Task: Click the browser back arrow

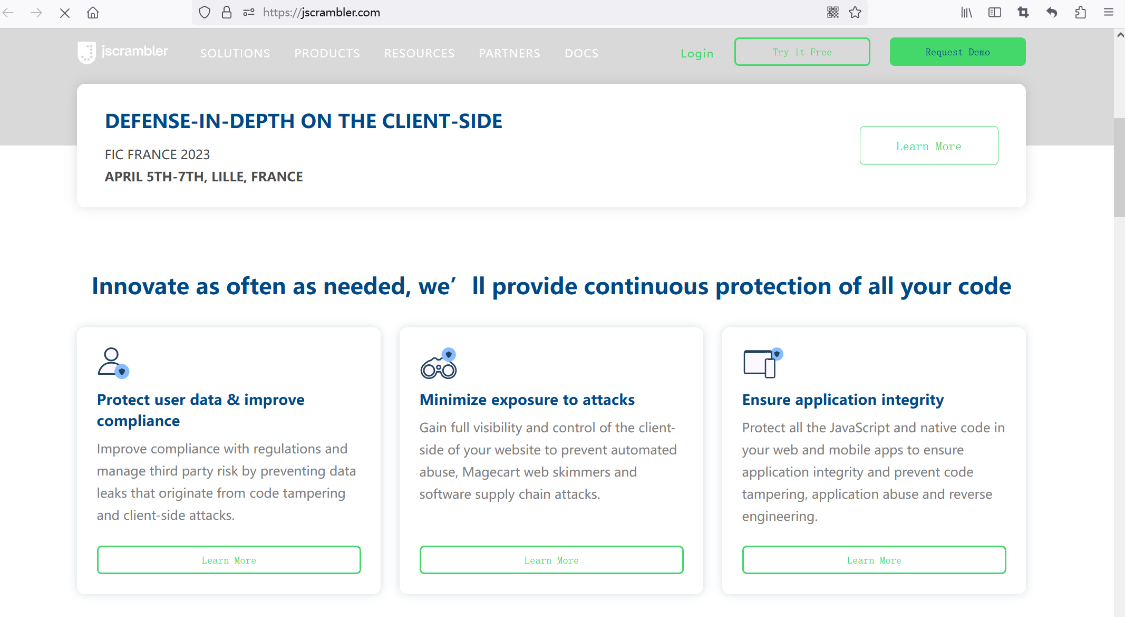Action: pyautogui.click(x=9, y=12)
